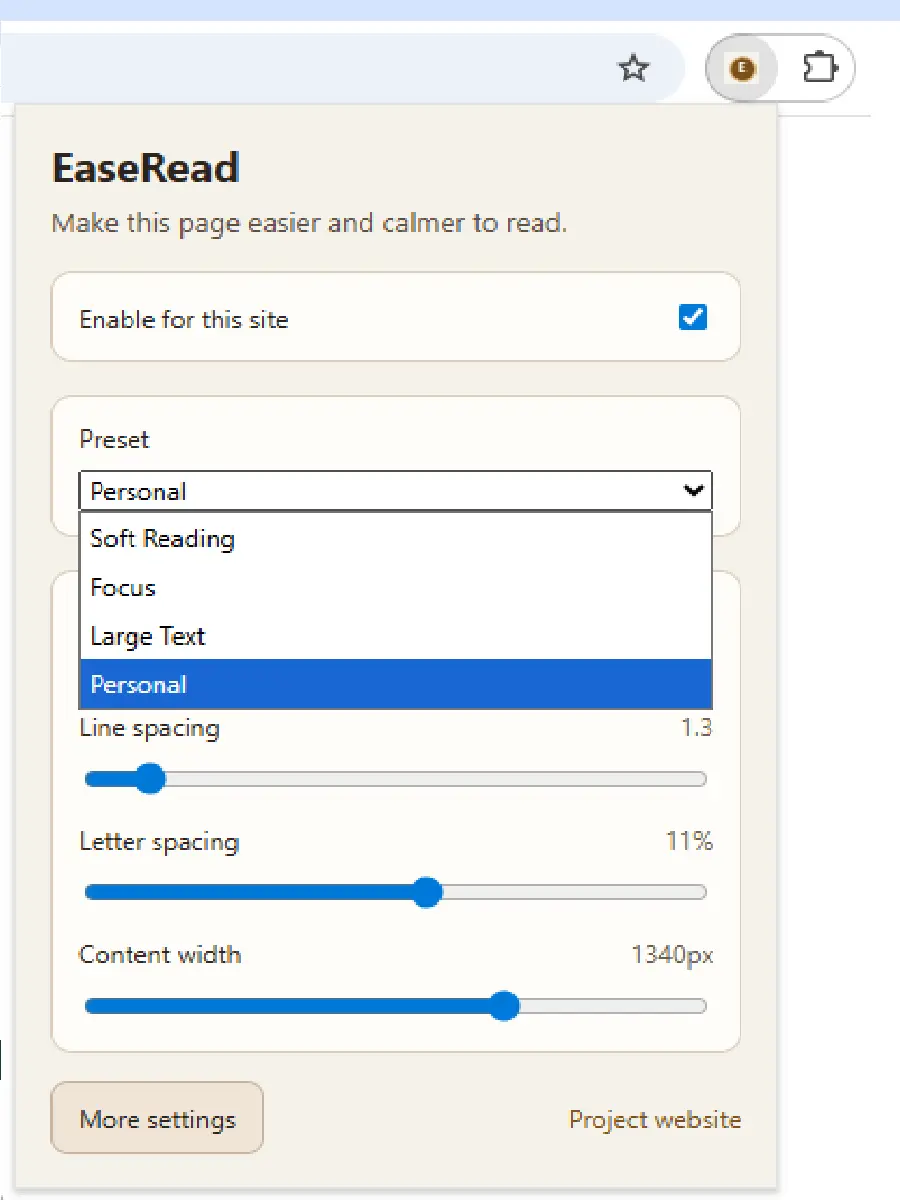Viewport: 900px width, 1200px height.
Task: Click the Line spacing slider handle
Action: click(x=150, y=778)
